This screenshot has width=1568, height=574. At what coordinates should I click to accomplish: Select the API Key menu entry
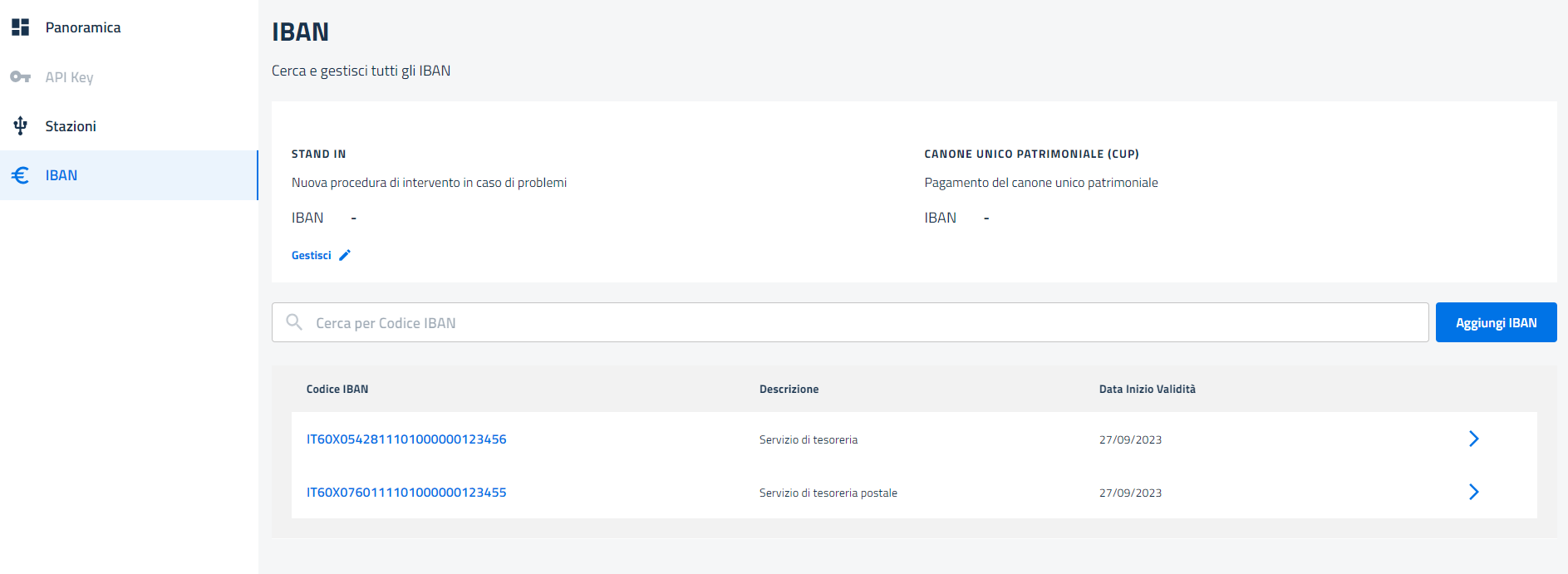(x=69, y=77)
